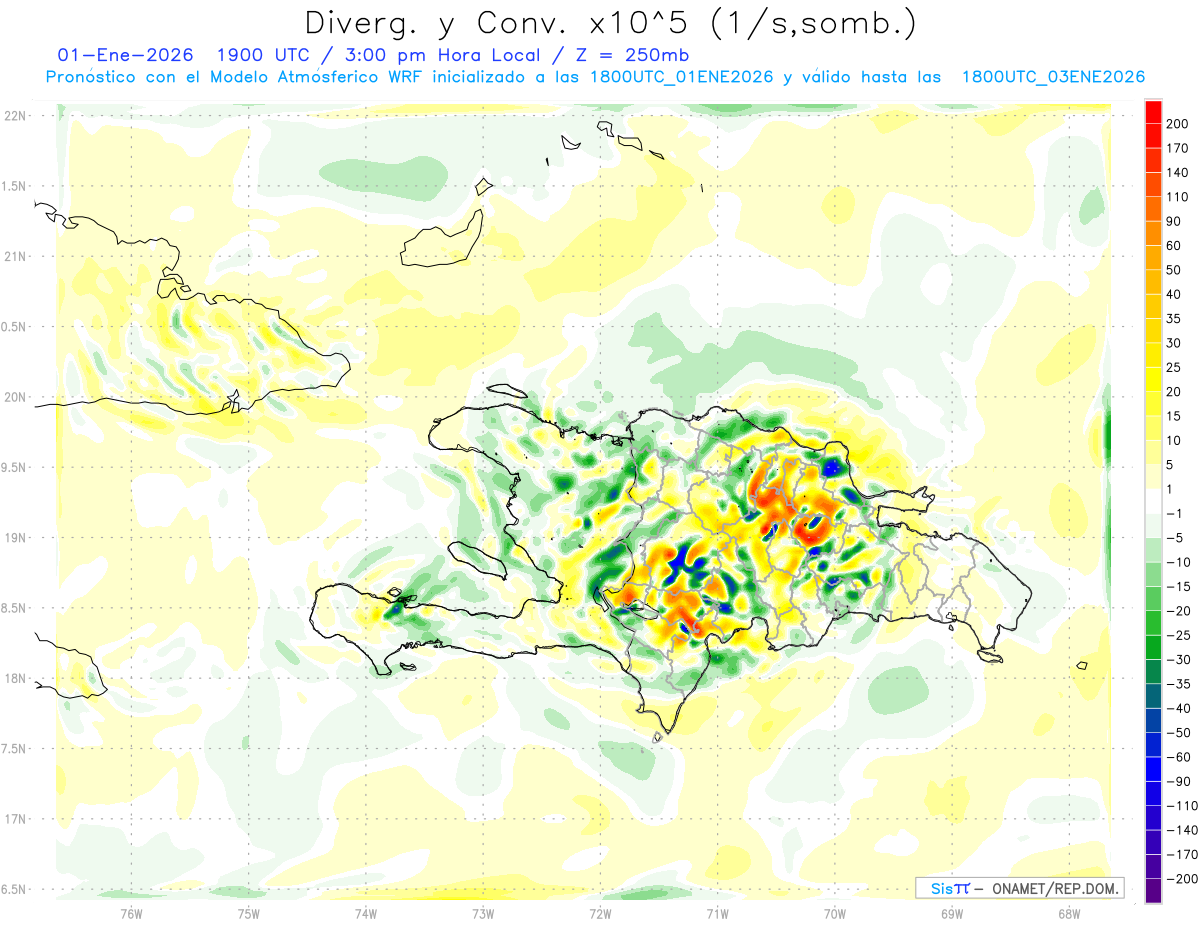Click the colorbar value '-30'
Viewport: 1200px width, 927px height.
click(1179, 659)
